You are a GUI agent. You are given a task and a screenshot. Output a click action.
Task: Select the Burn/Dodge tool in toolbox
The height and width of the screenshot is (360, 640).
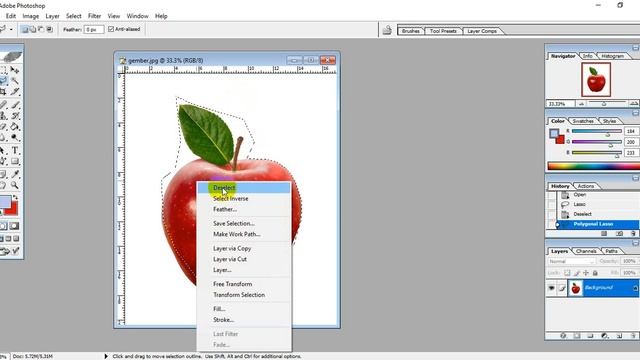click(15, 138)
